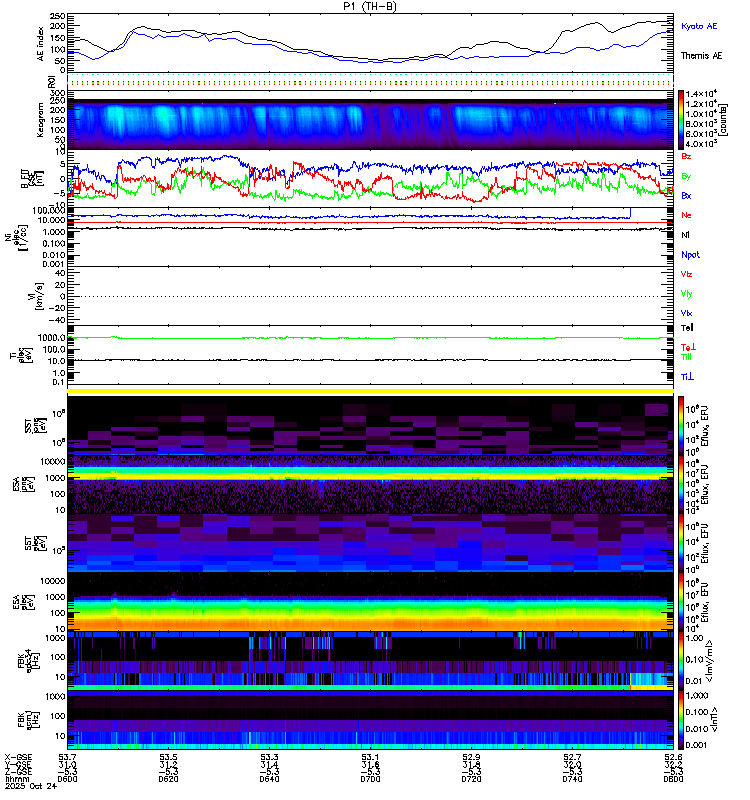
Task: Click the blue Vlx velocity legend label
Action: (x=686, y=313)
